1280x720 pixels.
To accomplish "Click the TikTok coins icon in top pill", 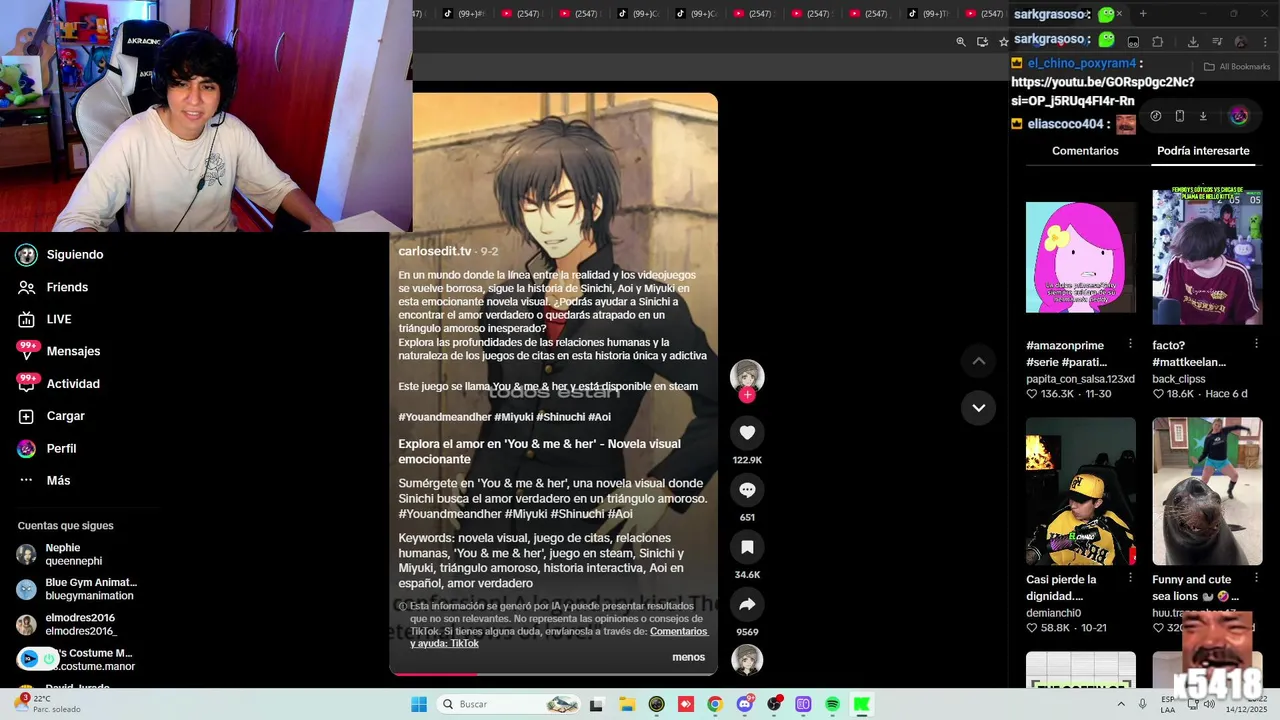I will point(1156,116).
